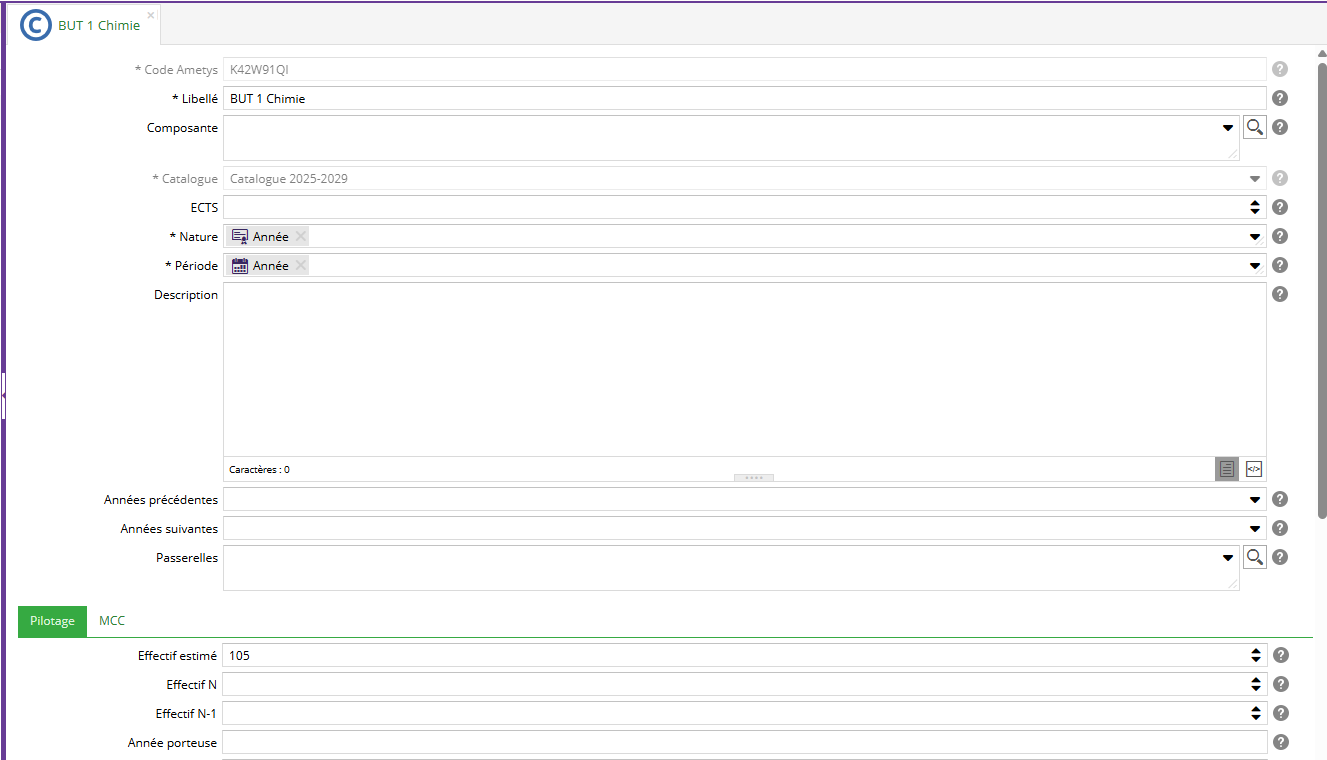The height and width of the screenshot is (760, 1327).
Task: Click the magnifier icon next to Passerelles
Action: pyautogui.click(x=1254, y=557)
